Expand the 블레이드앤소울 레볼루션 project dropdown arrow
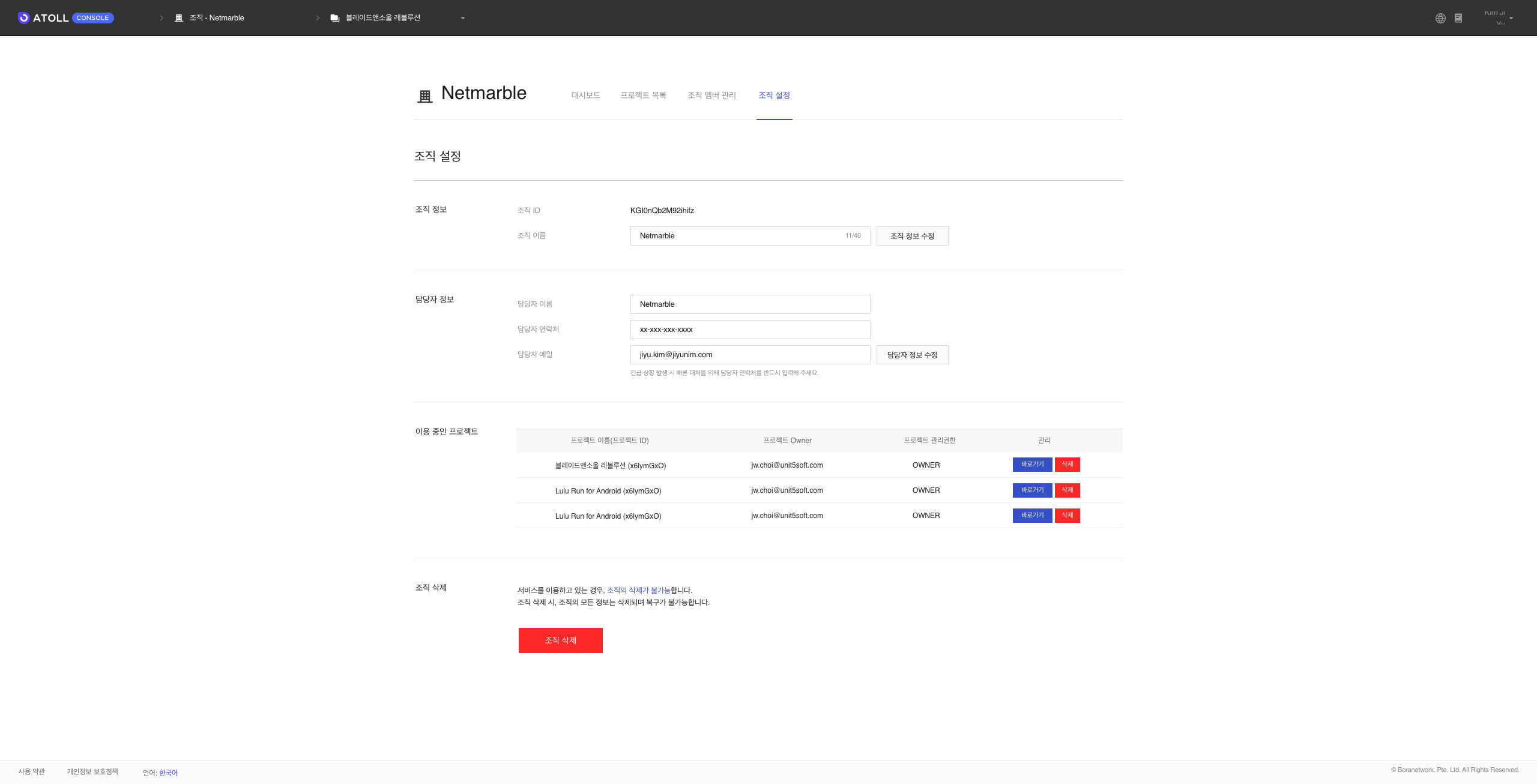The height and width of the screenshot is (784, 1537). [x=463, y=18]
